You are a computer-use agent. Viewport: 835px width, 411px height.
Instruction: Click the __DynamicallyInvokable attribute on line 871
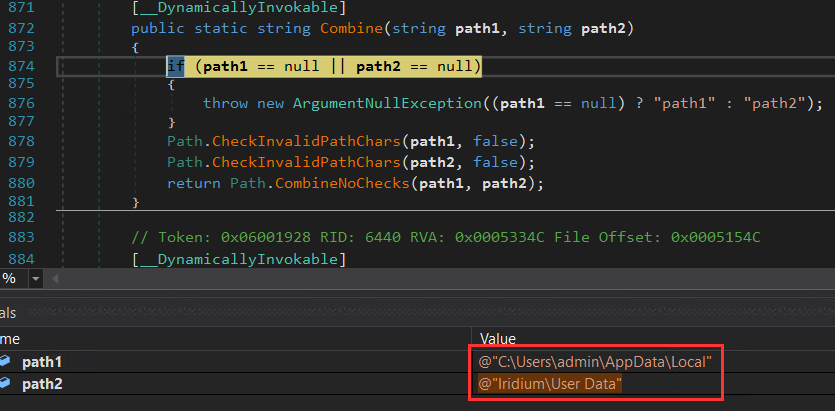[238, 8]
